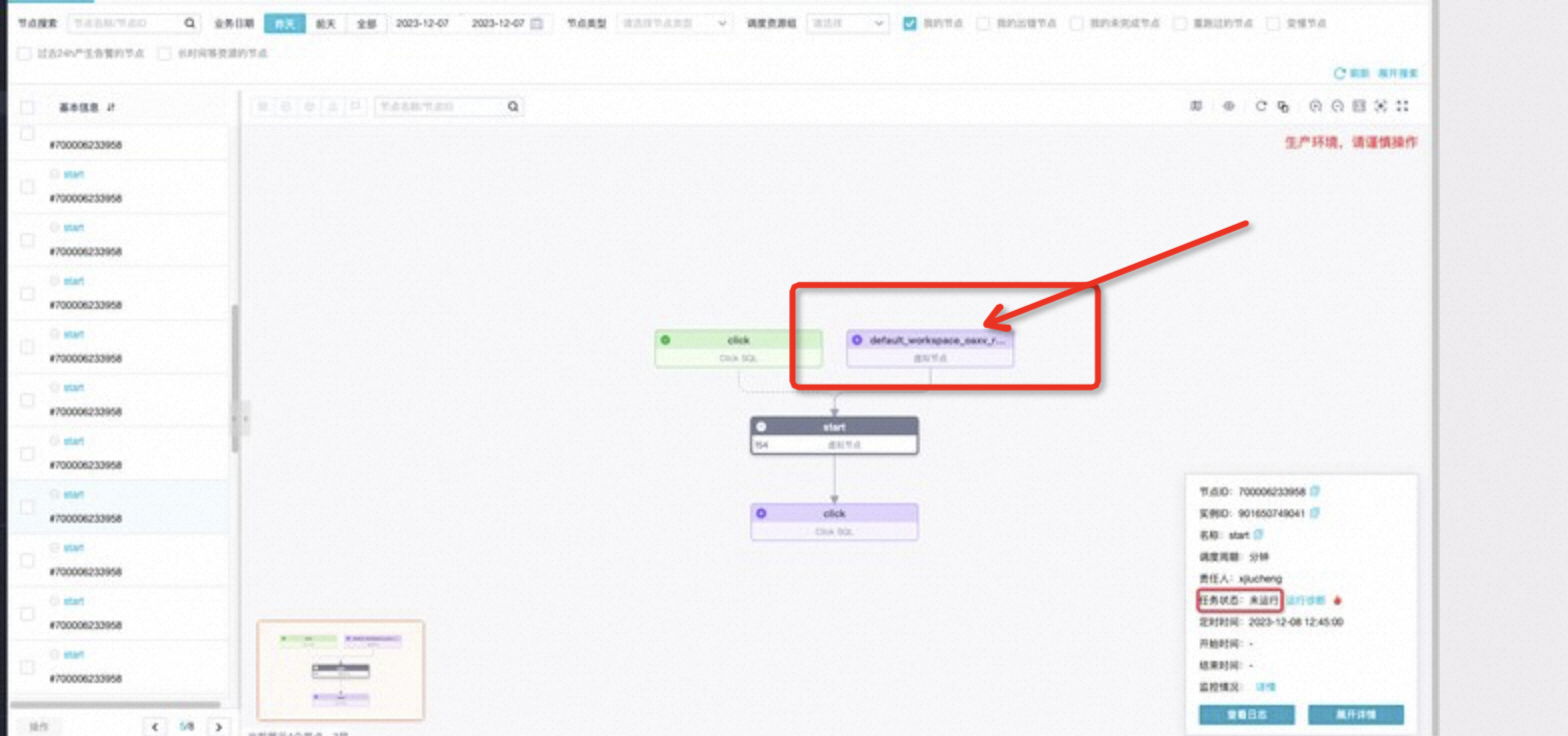The image size is (1568, 736).
Task: Select the 昨天 date tab
Action: (x=285, y=23)
